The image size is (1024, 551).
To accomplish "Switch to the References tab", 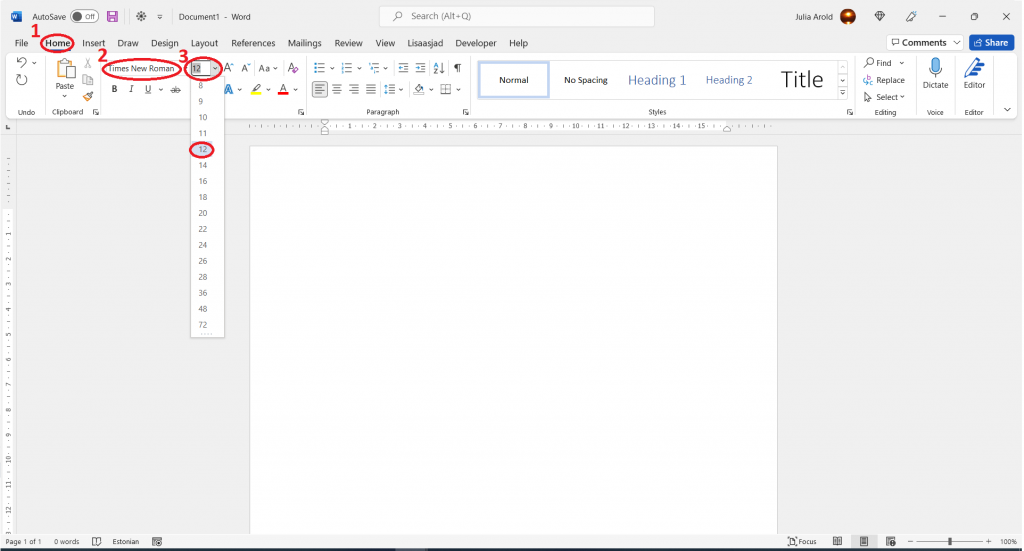I will pyautogui.click(x=253, y=43).
